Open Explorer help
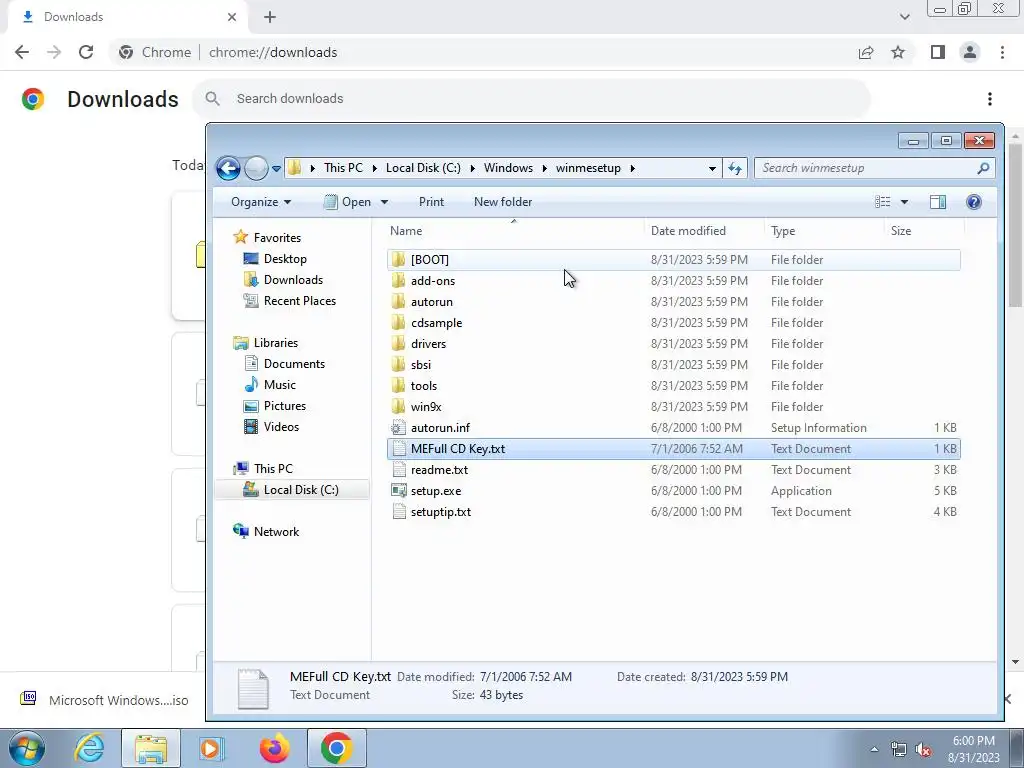Screen dimensions: 1024x768 click(973, 202)
